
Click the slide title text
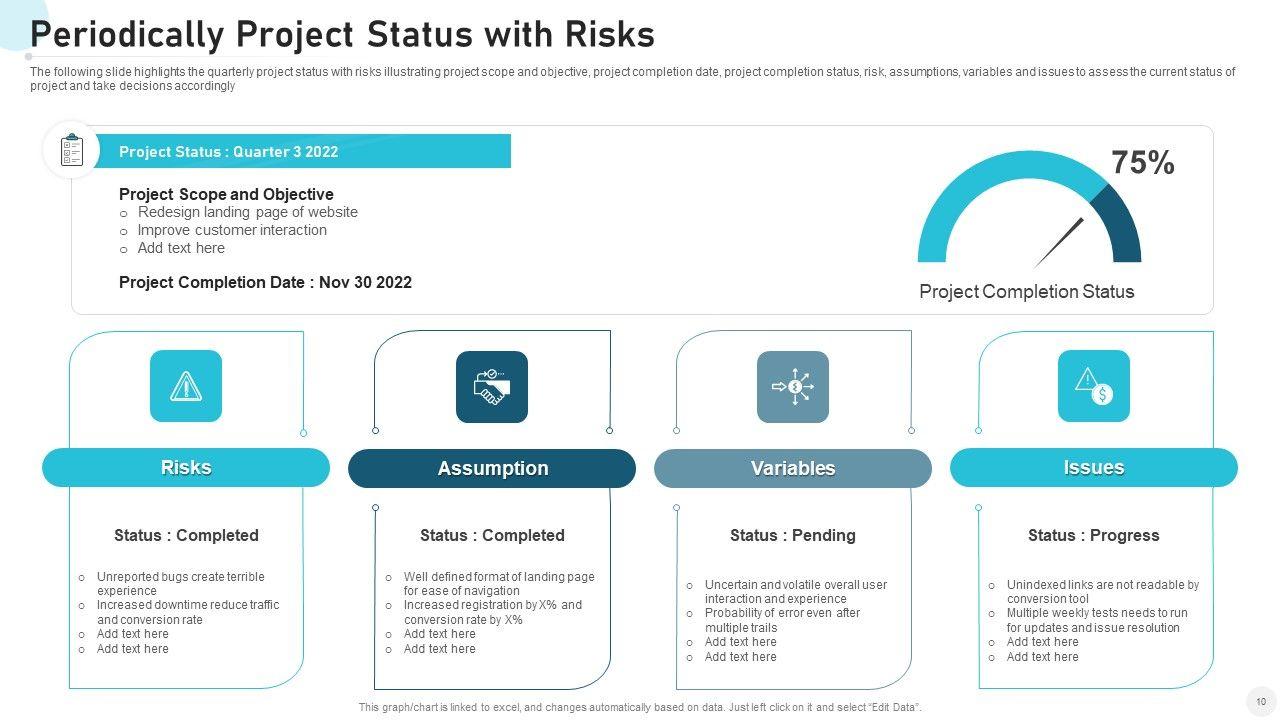point(342,35)
